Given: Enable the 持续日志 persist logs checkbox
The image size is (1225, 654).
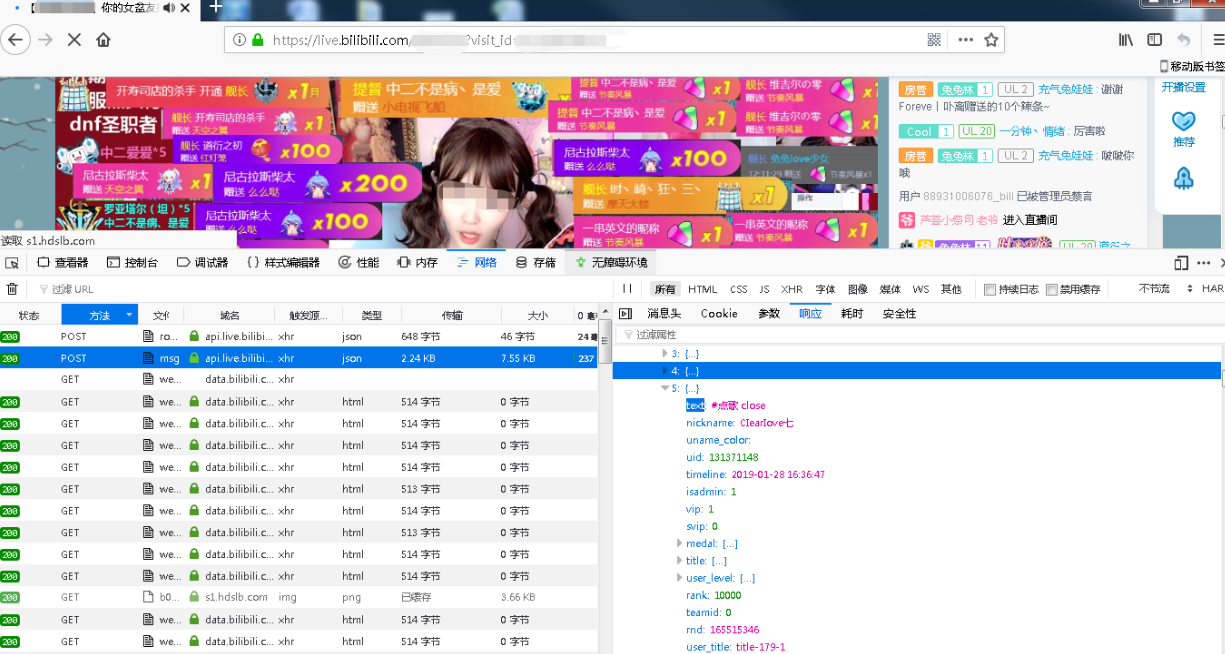Looking at the screenshot, I should point(990,290).
